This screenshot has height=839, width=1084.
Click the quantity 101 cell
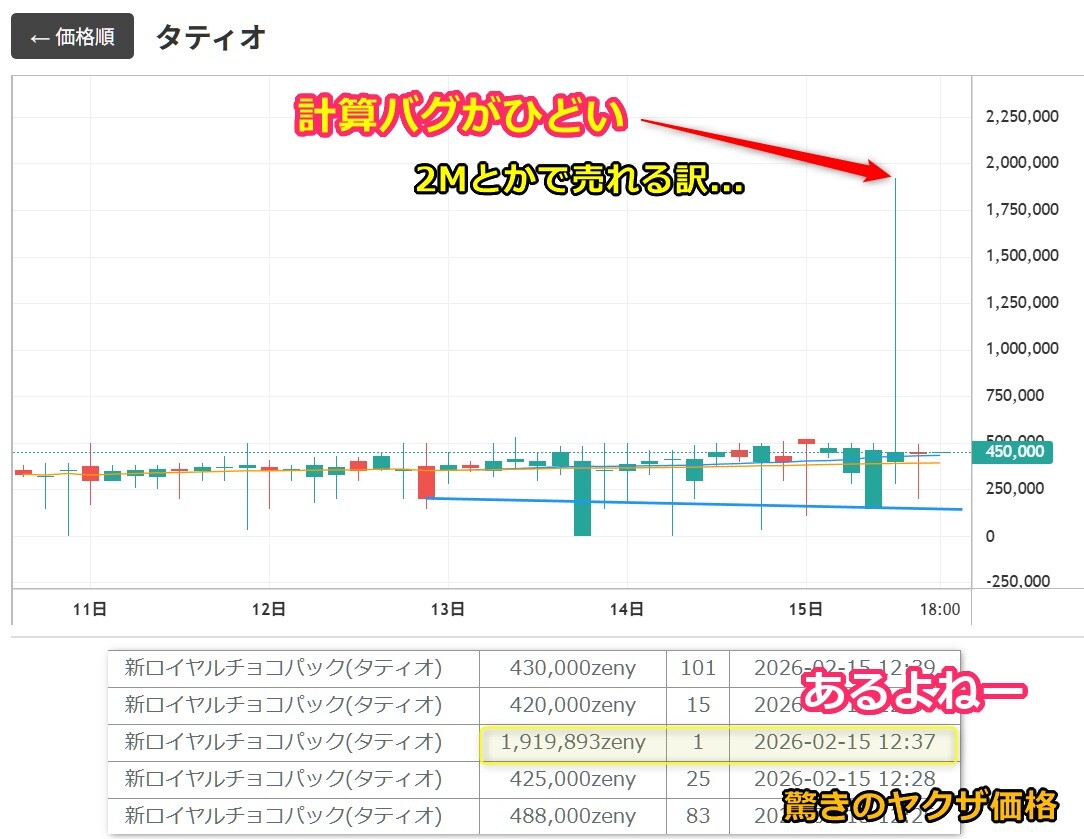698,668
